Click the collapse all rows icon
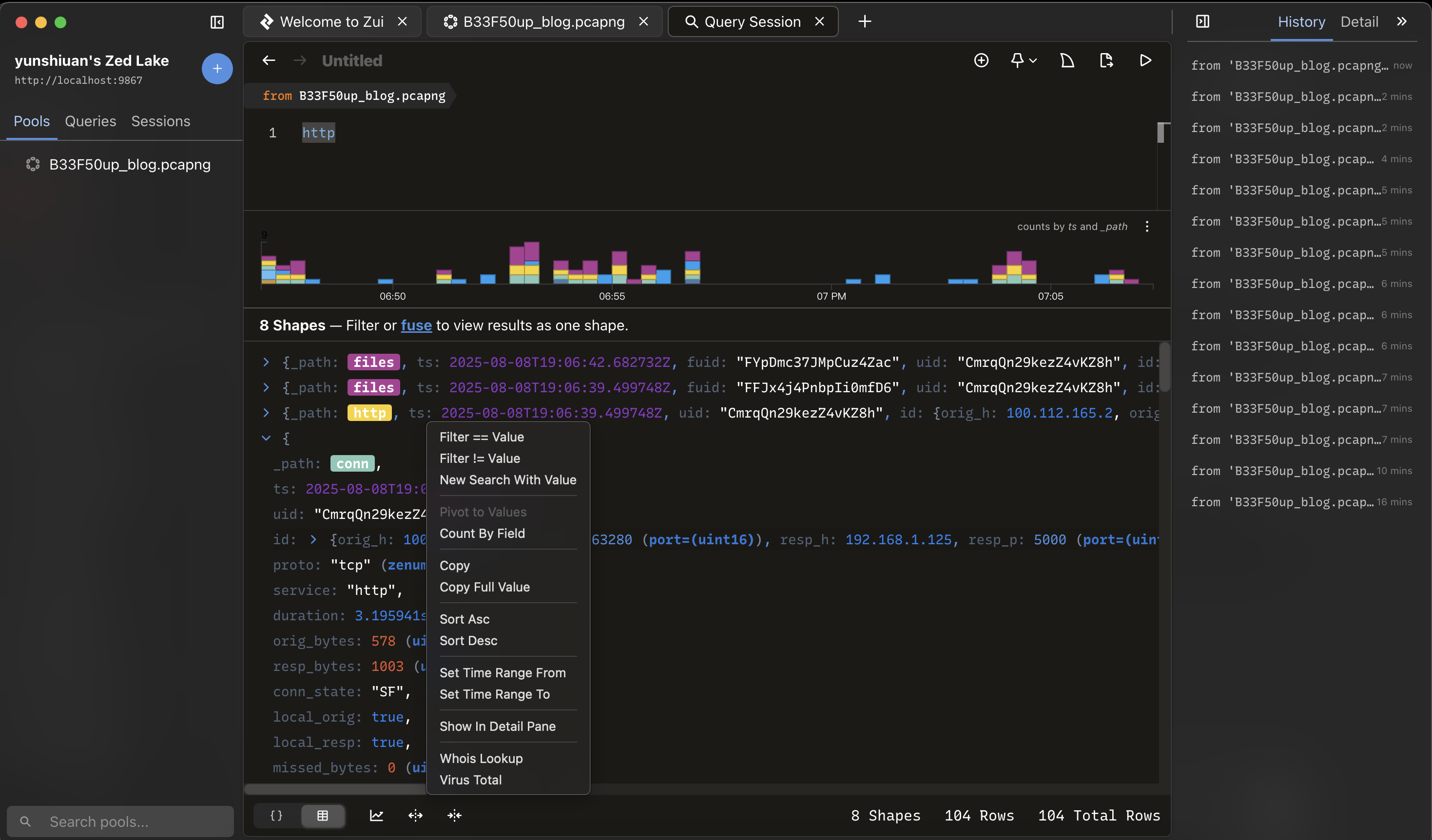The image size is (1432, 840). [454, 816]
